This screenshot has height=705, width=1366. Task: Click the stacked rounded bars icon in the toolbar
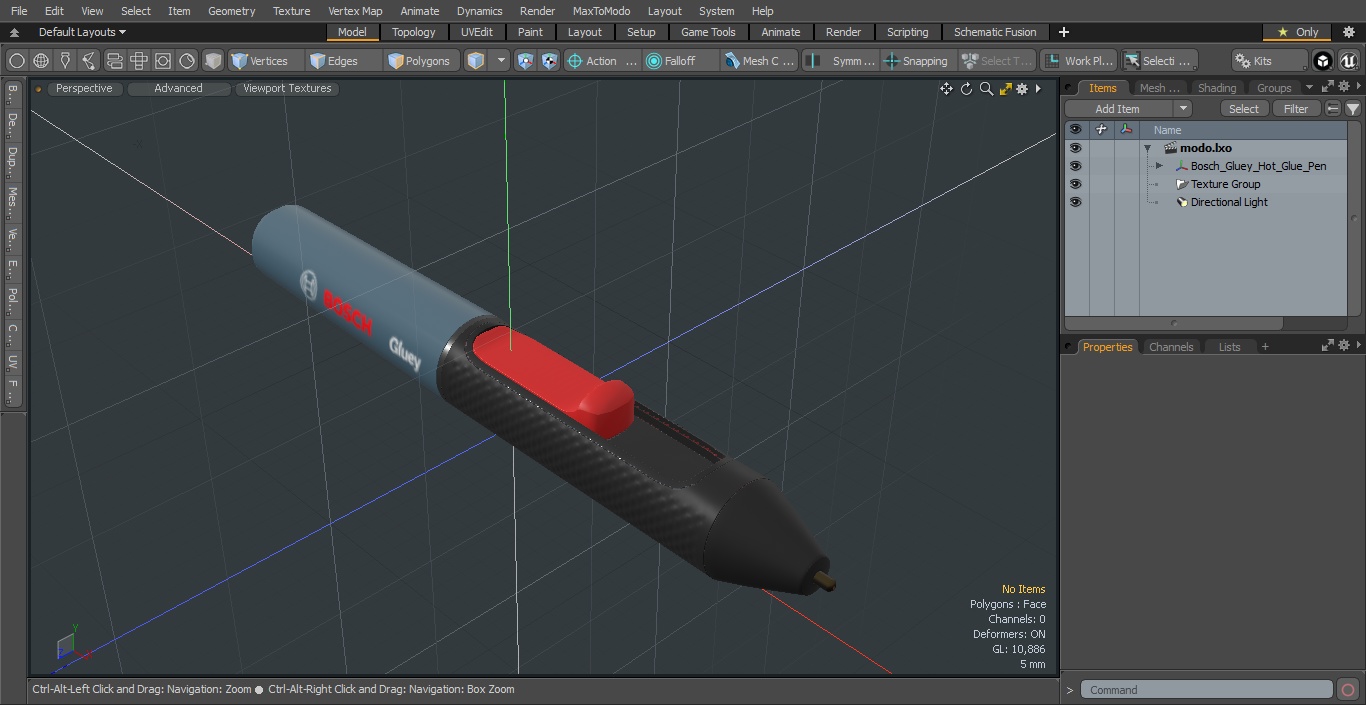coord(114,61)
